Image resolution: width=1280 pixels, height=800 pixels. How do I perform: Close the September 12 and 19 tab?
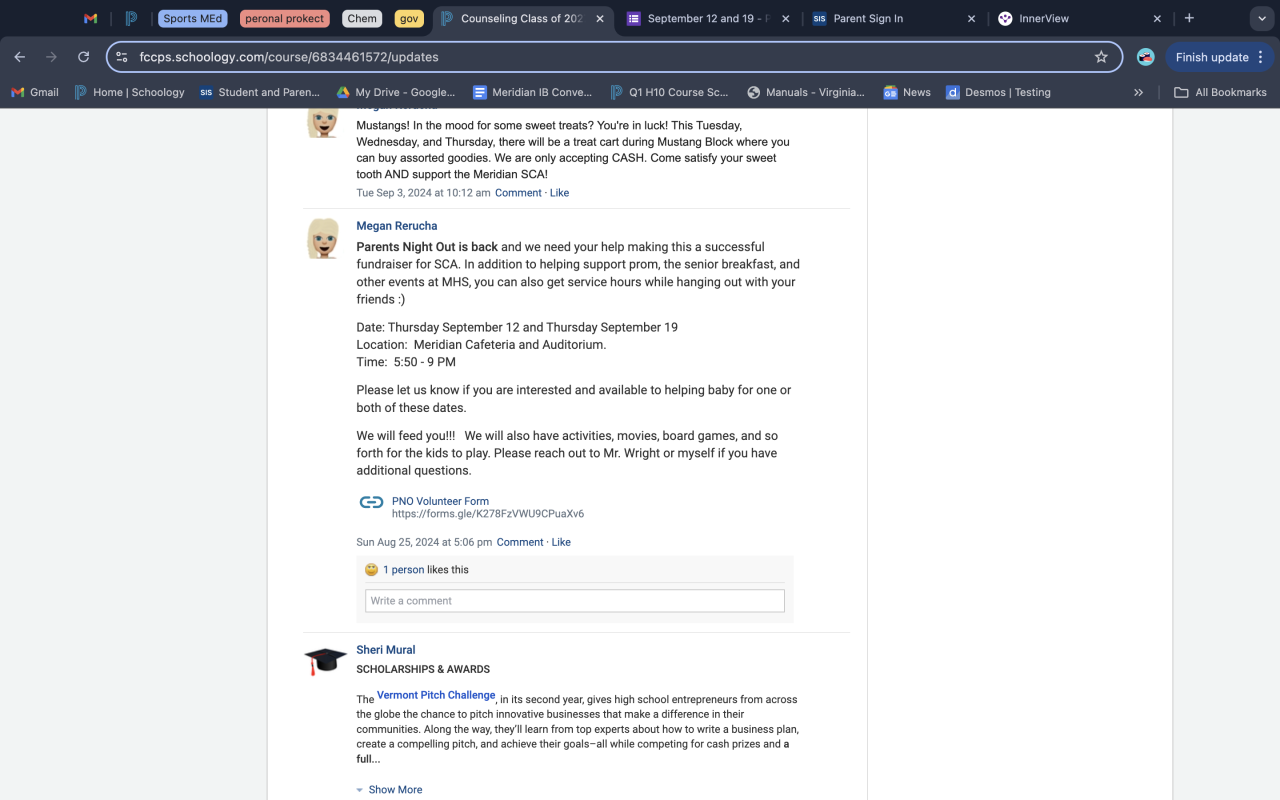785,18
